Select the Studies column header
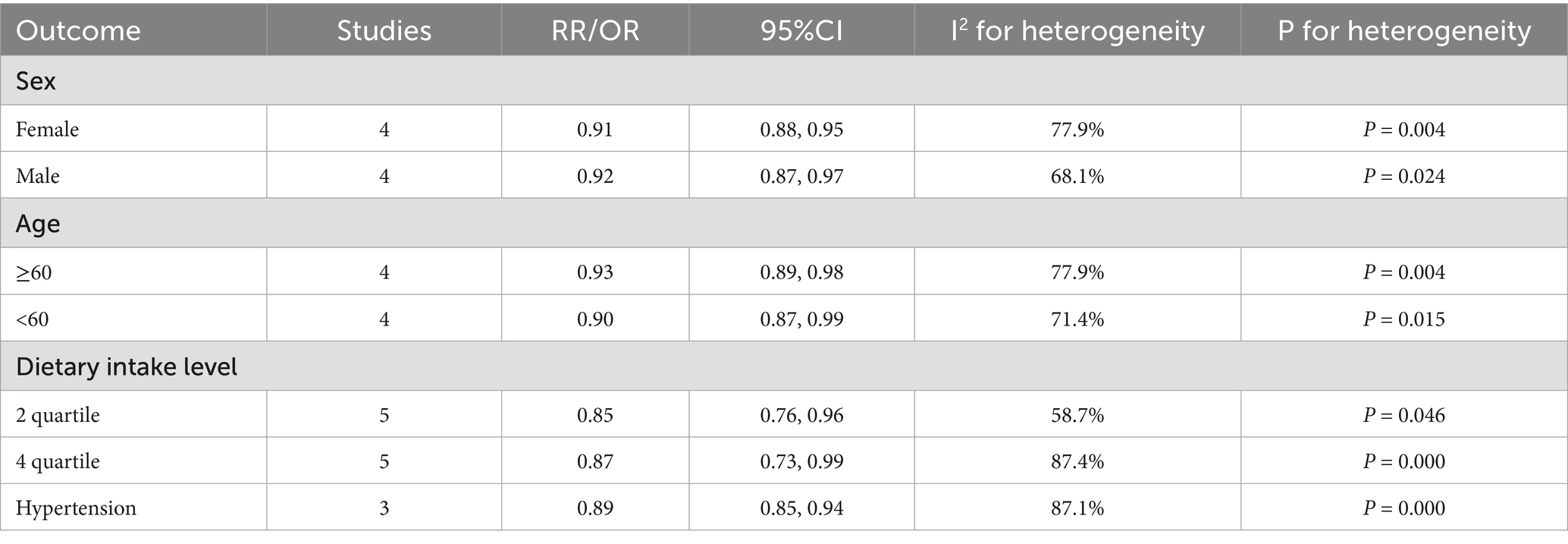Screen dimensions: 1568x544 point(384,30)
